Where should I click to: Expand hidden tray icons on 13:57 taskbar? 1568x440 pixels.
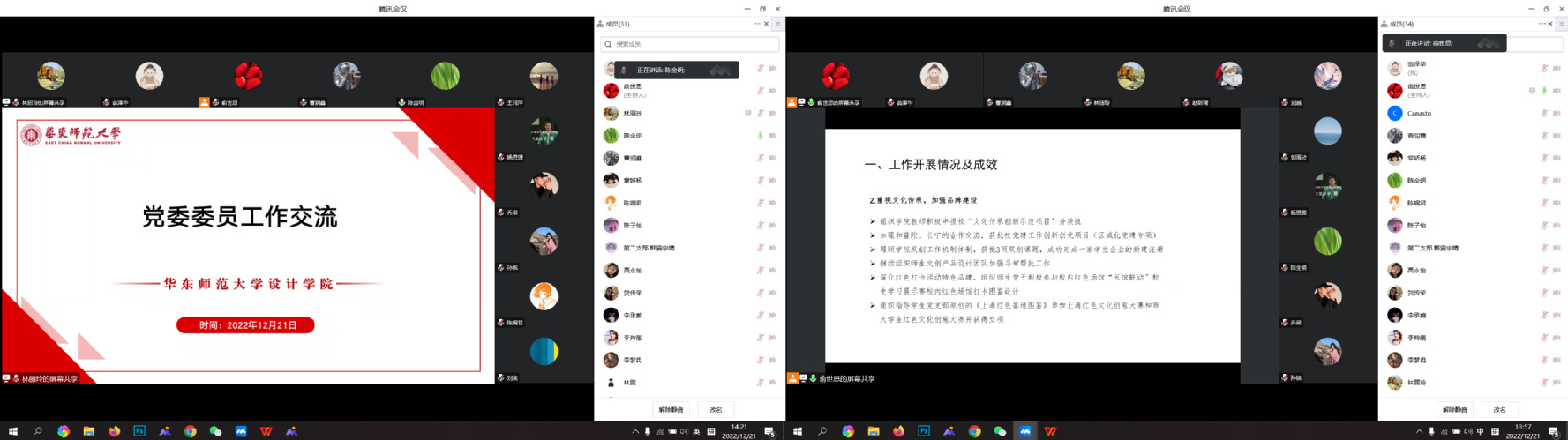(x=1419, y=431)
